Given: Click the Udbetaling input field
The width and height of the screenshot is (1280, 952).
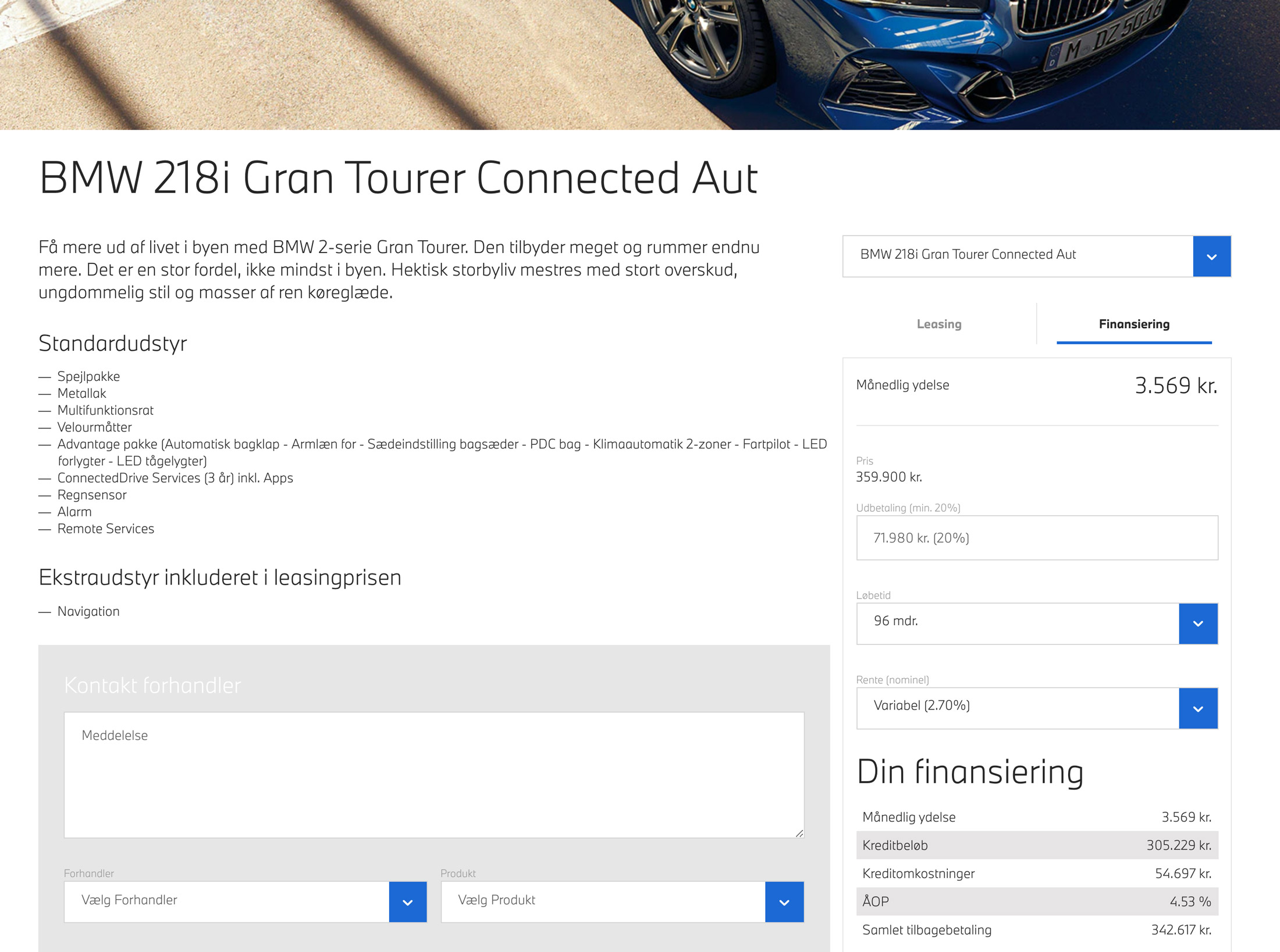Looking at the screenshot, I should 1037,538.
